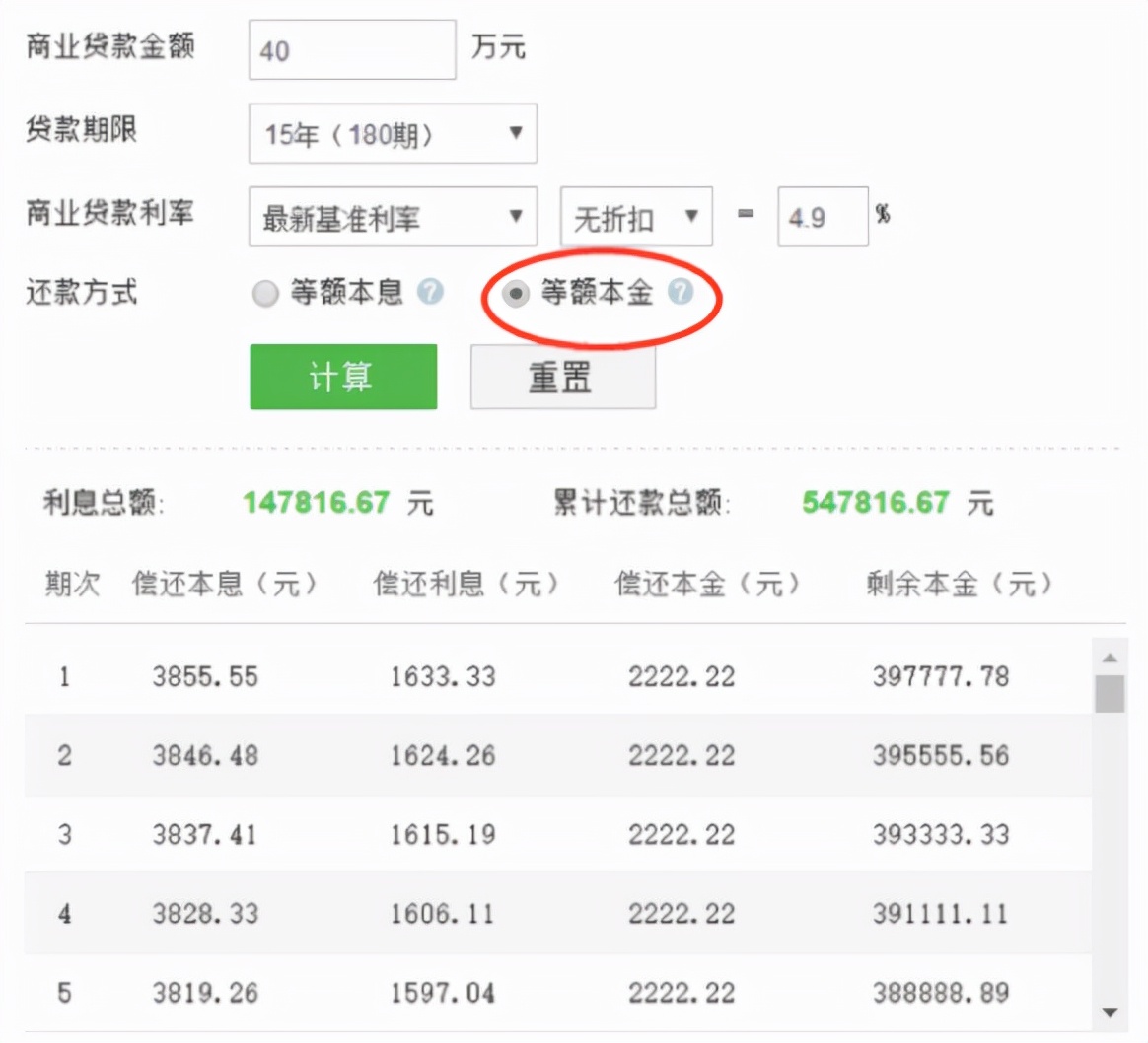Click the green 计算 button
The width and height of the screenshot is (1148, 1043).
343,377
